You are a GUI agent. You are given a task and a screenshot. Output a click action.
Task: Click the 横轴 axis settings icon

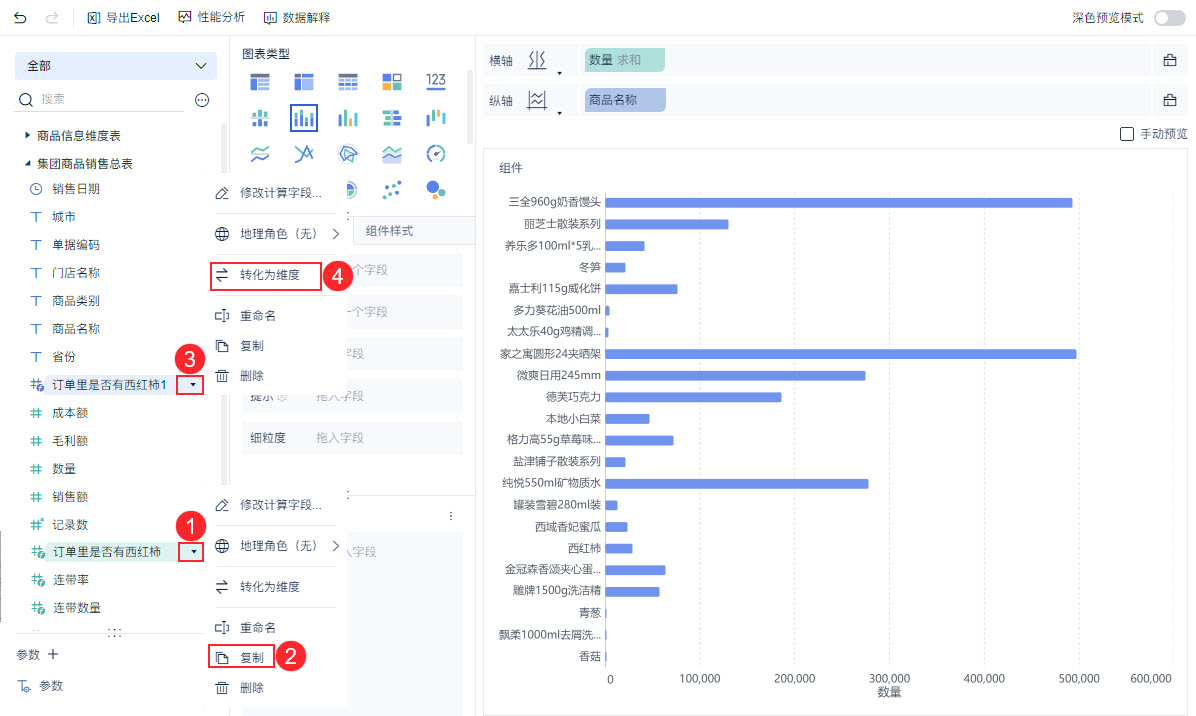pos(537,60)
